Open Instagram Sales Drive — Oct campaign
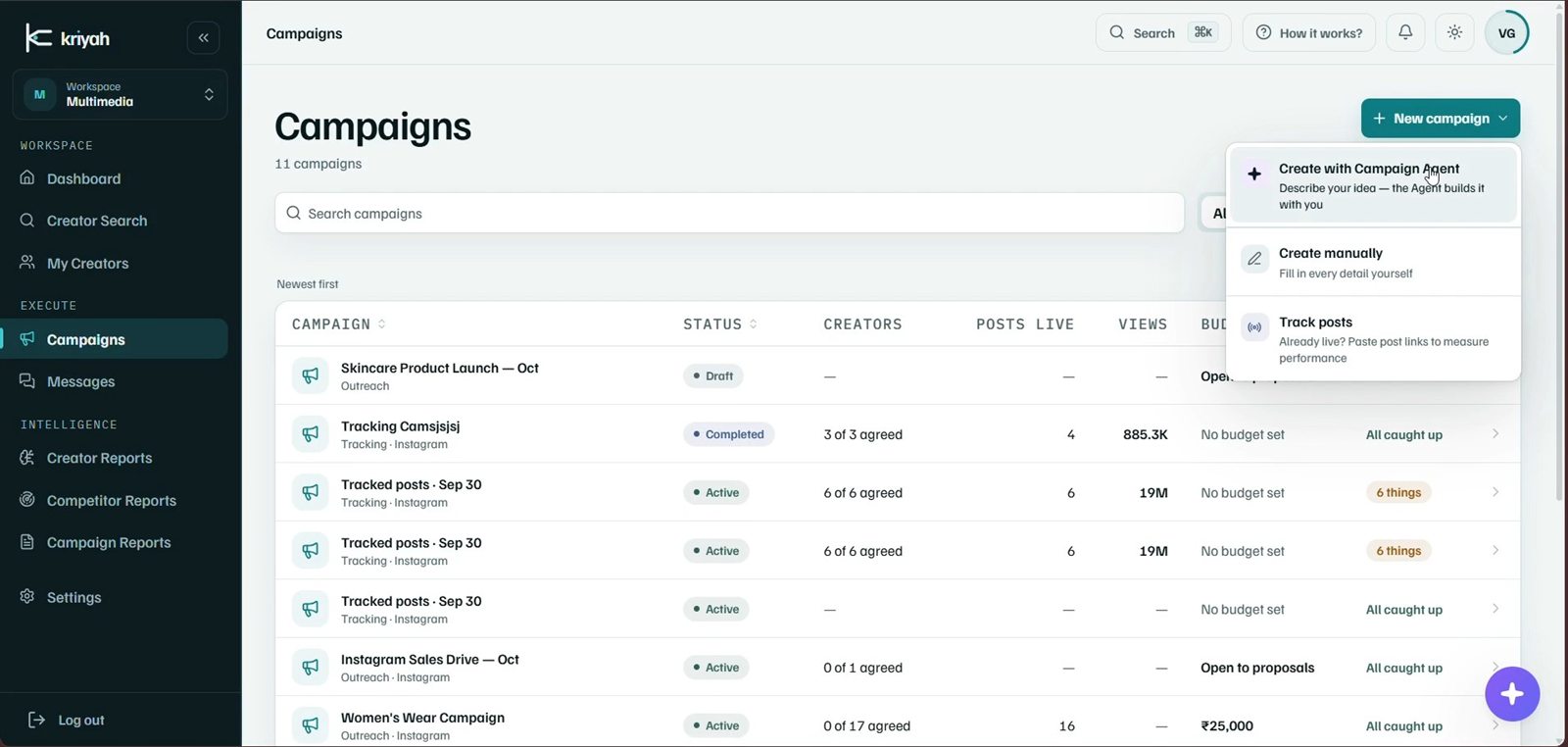Viewport: 1568px width, 747px height. click(430, 660)
